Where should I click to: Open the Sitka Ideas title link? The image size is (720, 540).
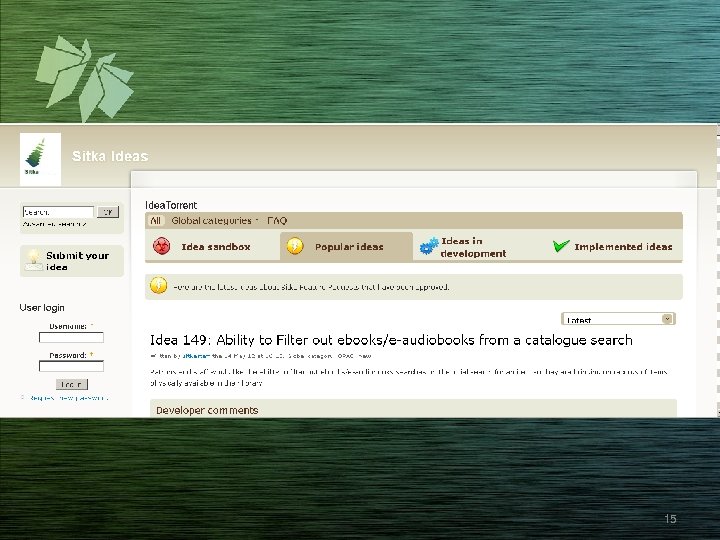coord(110,156)
